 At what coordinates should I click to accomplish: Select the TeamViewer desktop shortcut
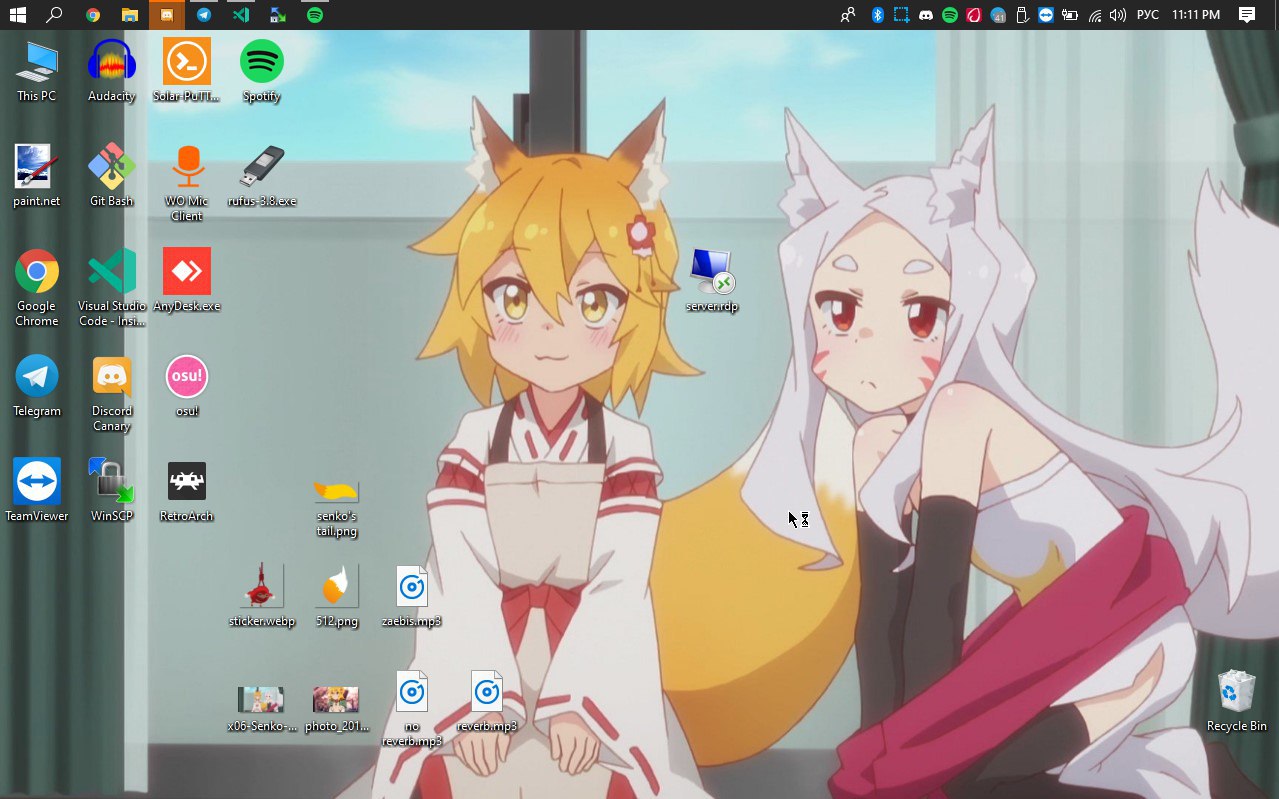[x=37, y=491]
